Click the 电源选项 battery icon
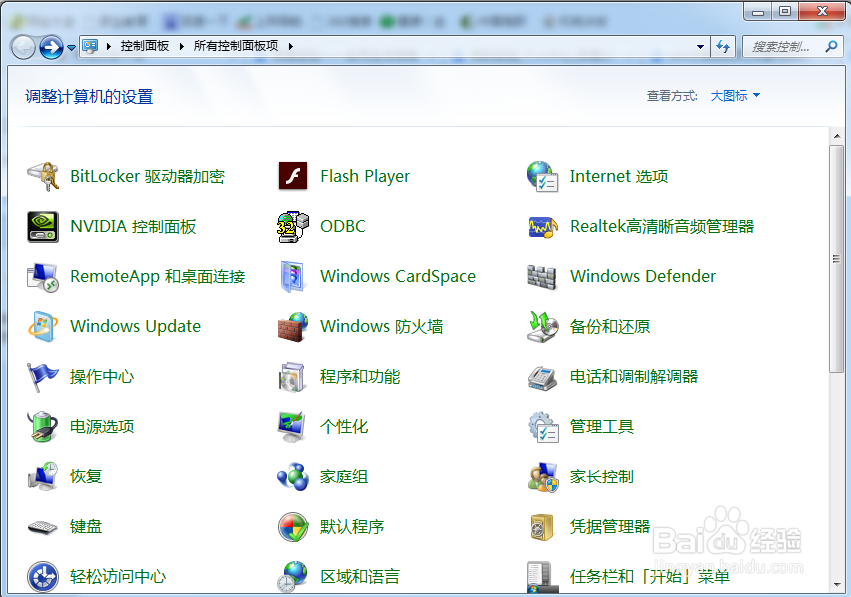The image size is (851, 597). (43, 427)
